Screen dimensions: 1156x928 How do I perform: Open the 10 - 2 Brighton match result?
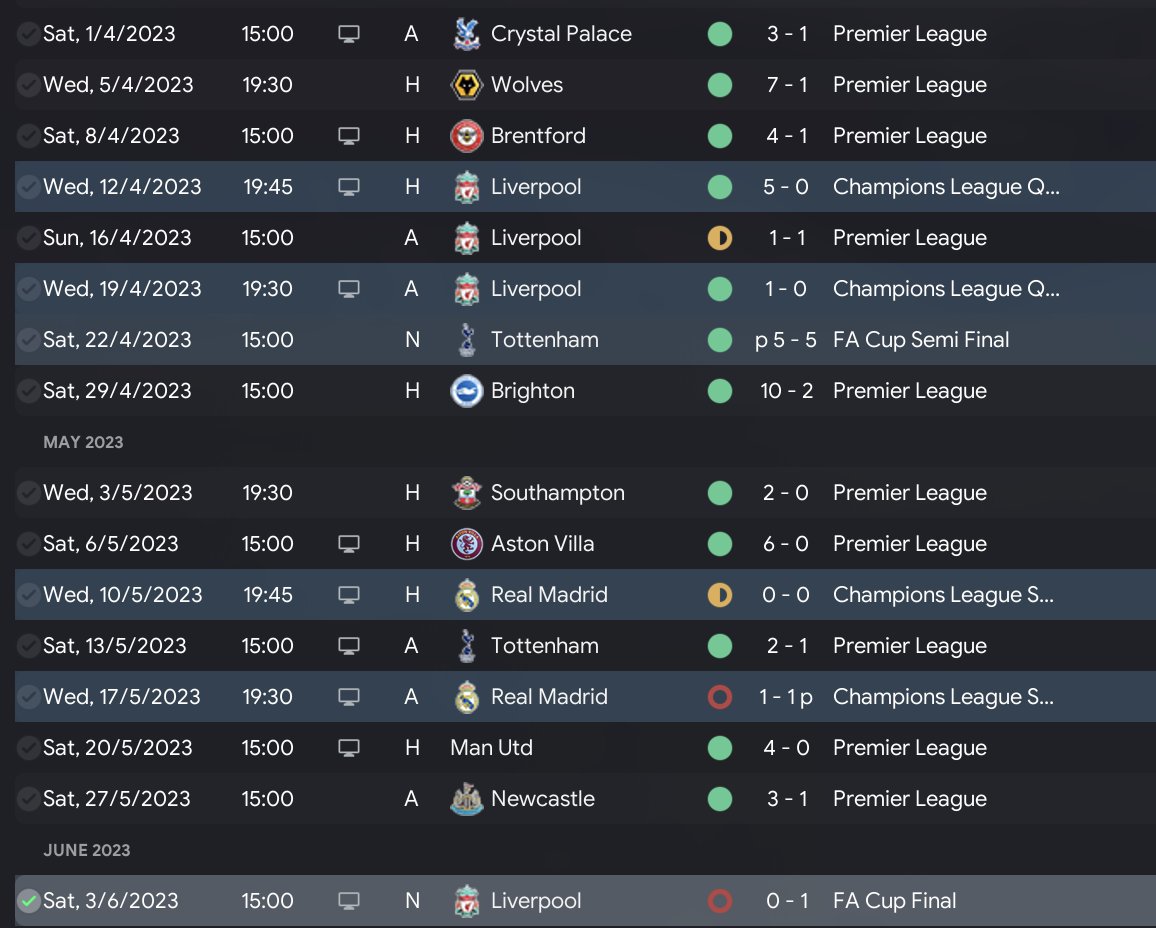786,391
